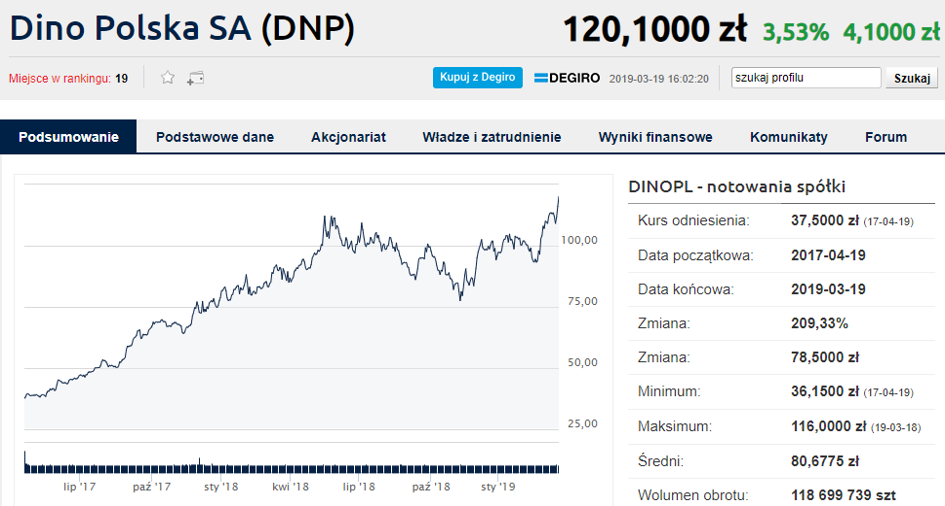Screen dimensions: 945x506
Task: Focus the szukaj profilu search field
Action: click(805, 78)
